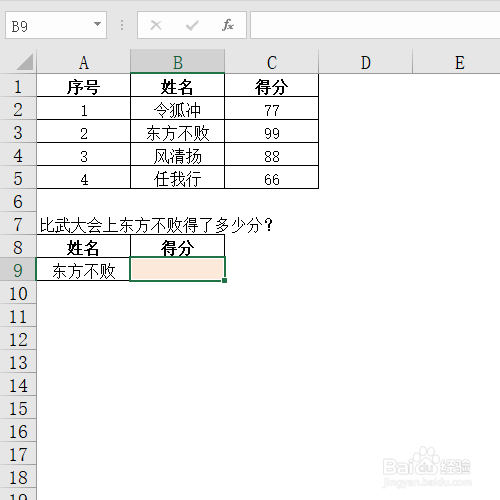Click the 姓名 header cell in row 8

[83, 247]
